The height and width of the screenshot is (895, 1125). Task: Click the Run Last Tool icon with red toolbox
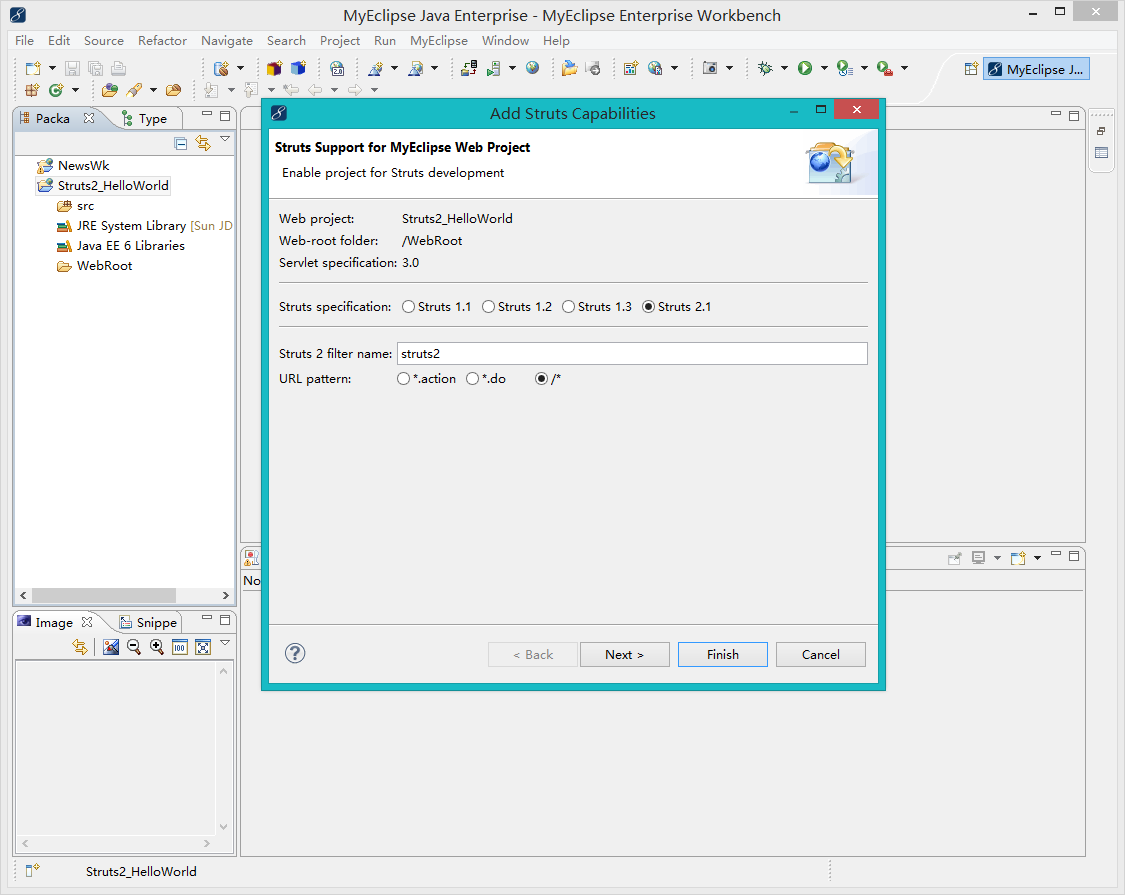click(885, 68)
